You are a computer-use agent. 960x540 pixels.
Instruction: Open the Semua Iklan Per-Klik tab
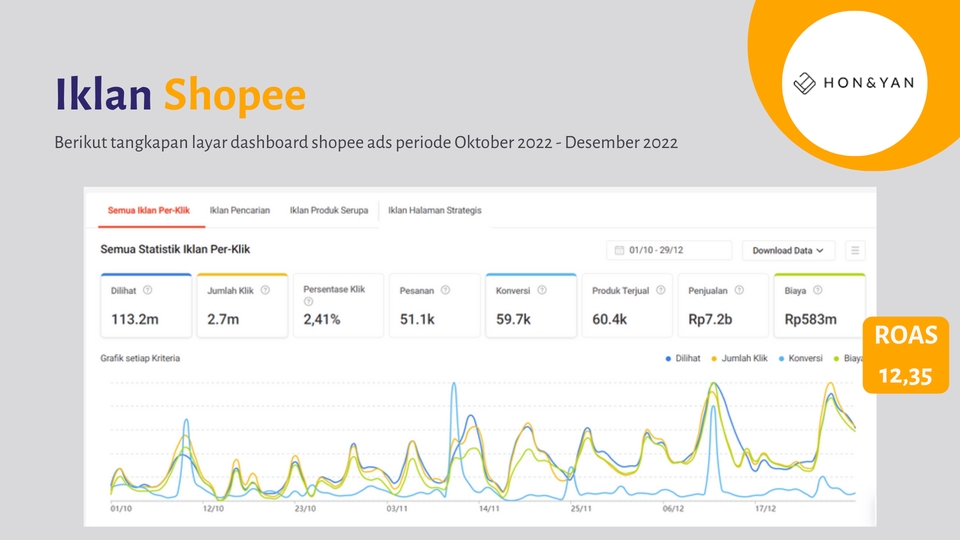point(149,211)
